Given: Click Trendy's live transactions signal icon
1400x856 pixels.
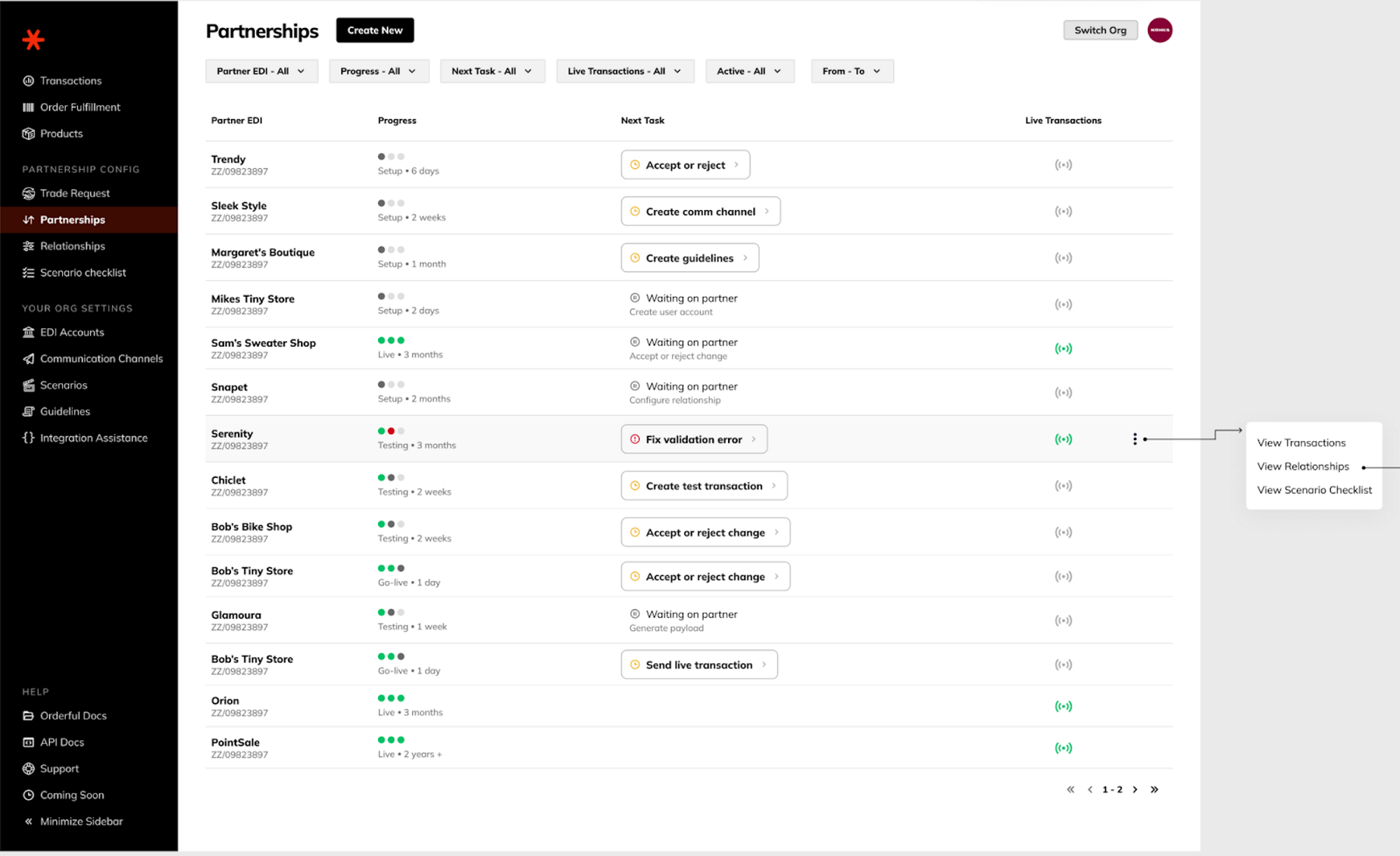Looking at the screenshot, I should coord(1063,165).
